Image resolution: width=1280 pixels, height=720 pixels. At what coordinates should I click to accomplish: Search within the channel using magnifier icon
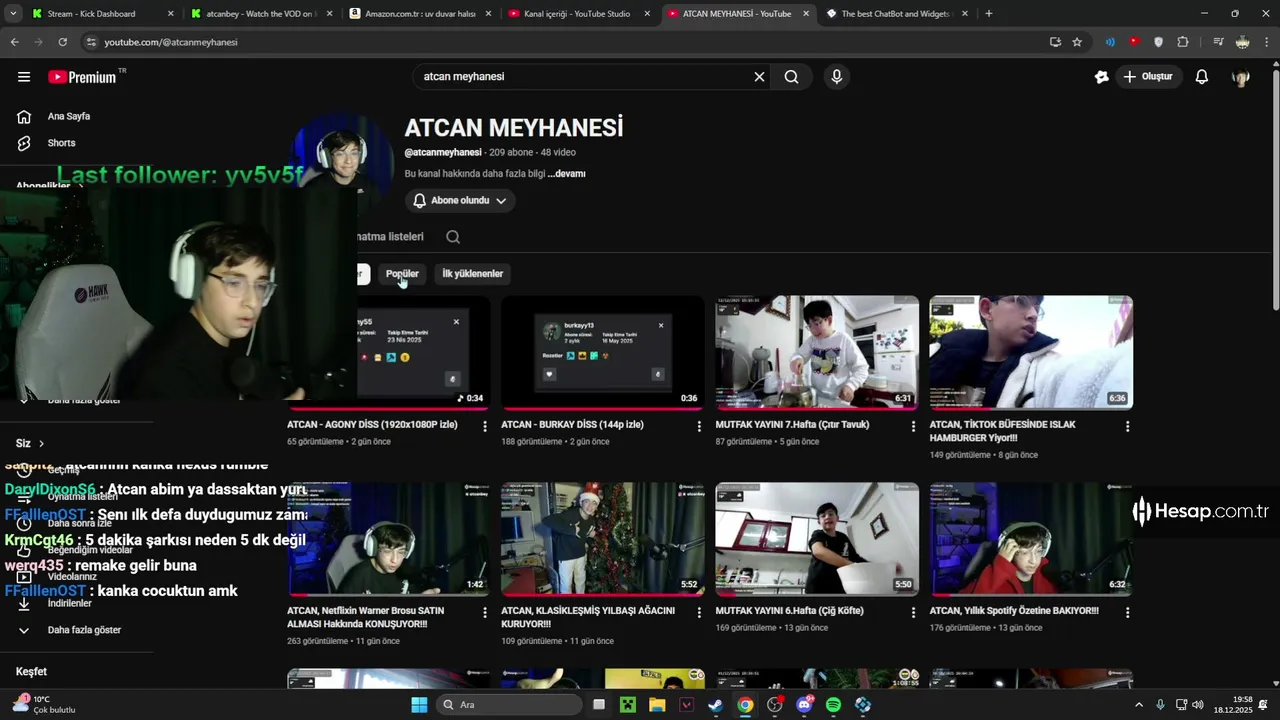tap(453, 237)
